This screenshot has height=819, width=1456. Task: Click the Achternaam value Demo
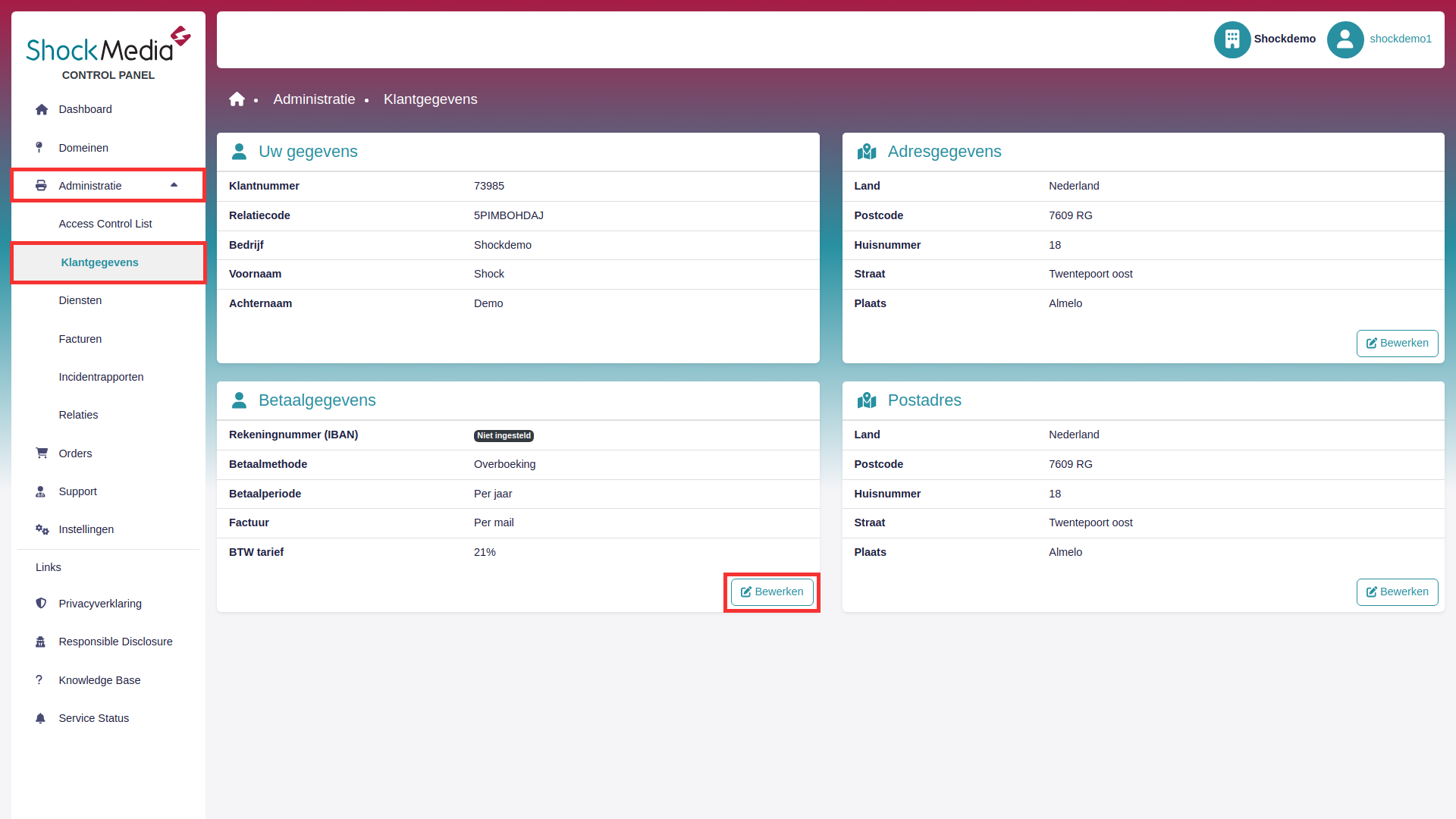488,303
